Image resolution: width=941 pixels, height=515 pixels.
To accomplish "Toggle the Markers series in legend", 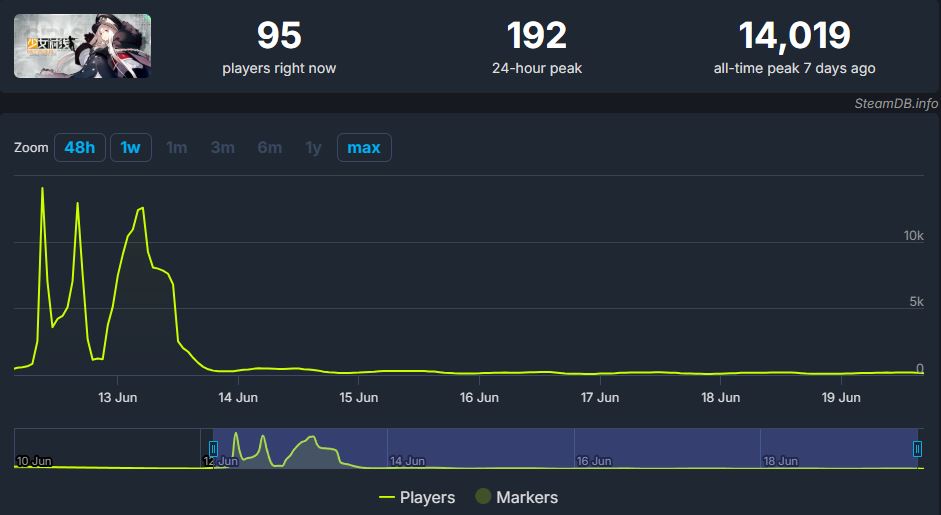I will (x=516, y=497).
